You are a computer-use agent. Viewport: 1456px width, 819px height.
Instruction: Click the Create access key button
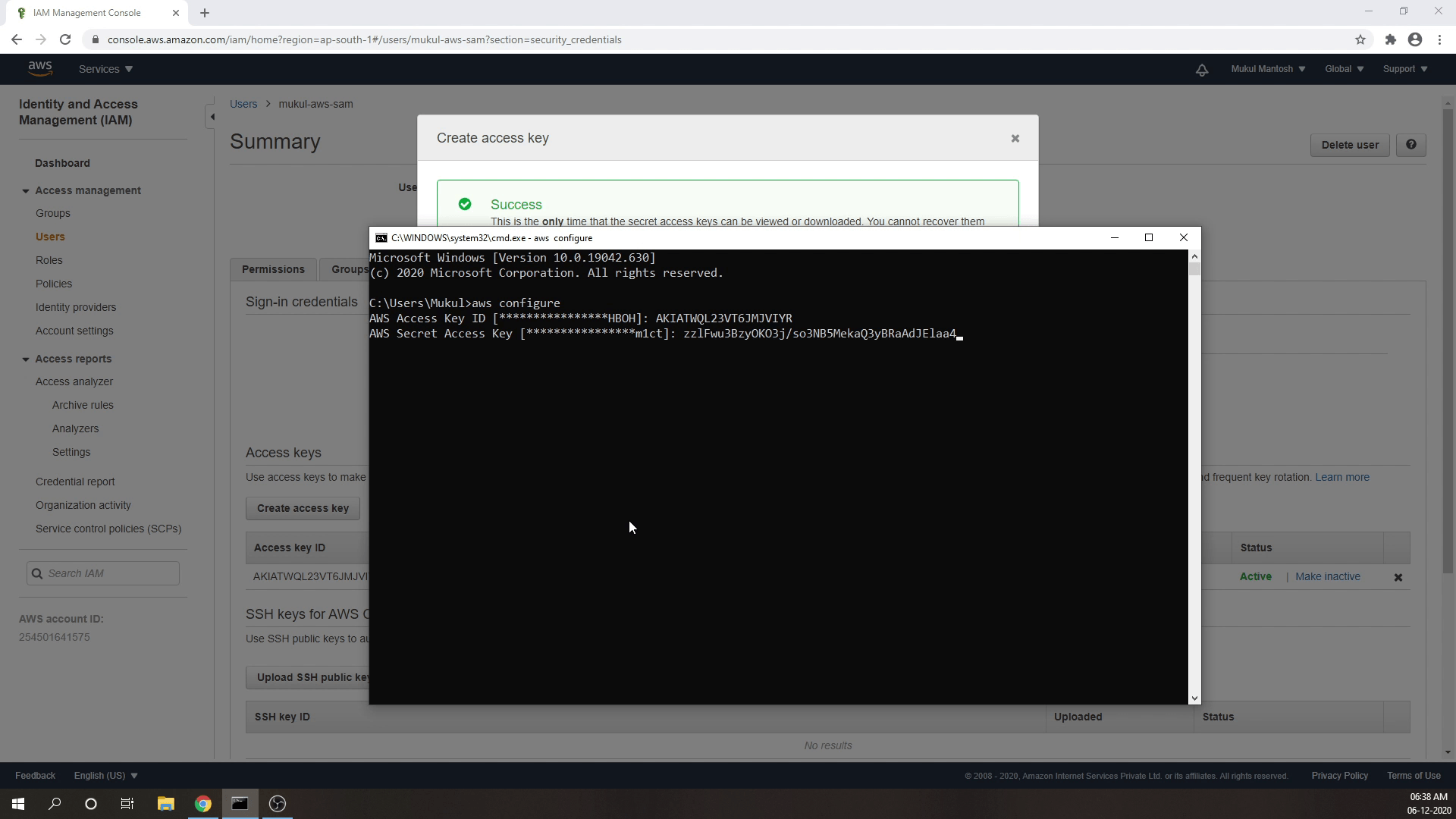pyautogui.click(x=302, y=508)
